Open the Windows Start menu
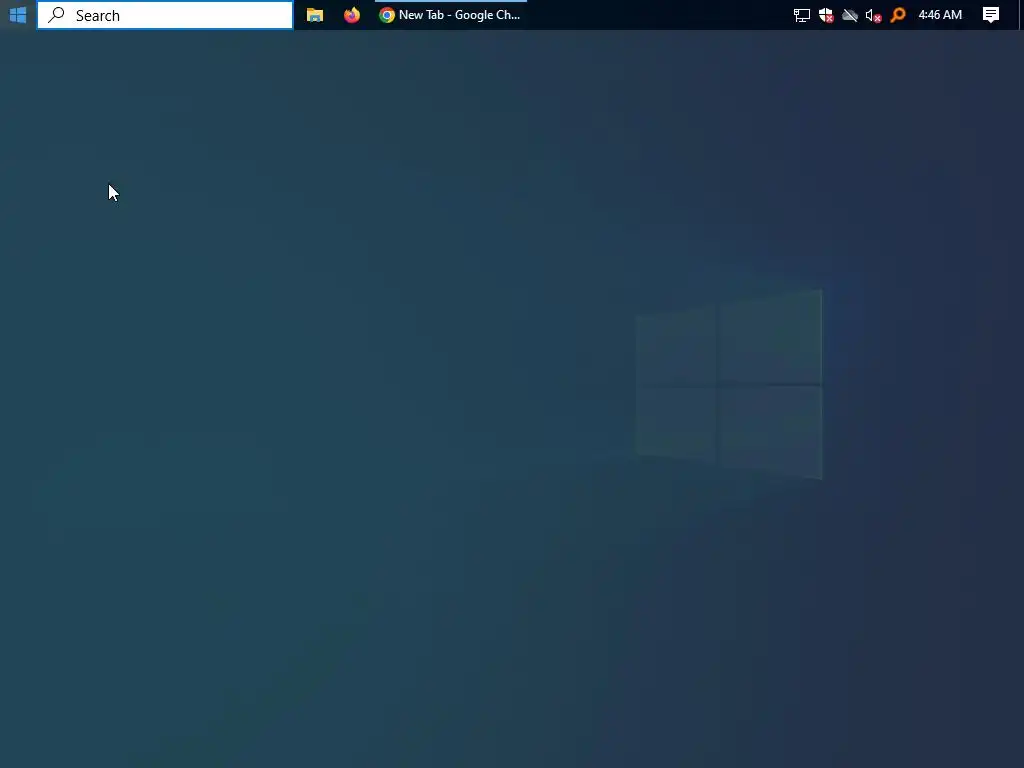1024x768 pixels. (x=18, y=14)
